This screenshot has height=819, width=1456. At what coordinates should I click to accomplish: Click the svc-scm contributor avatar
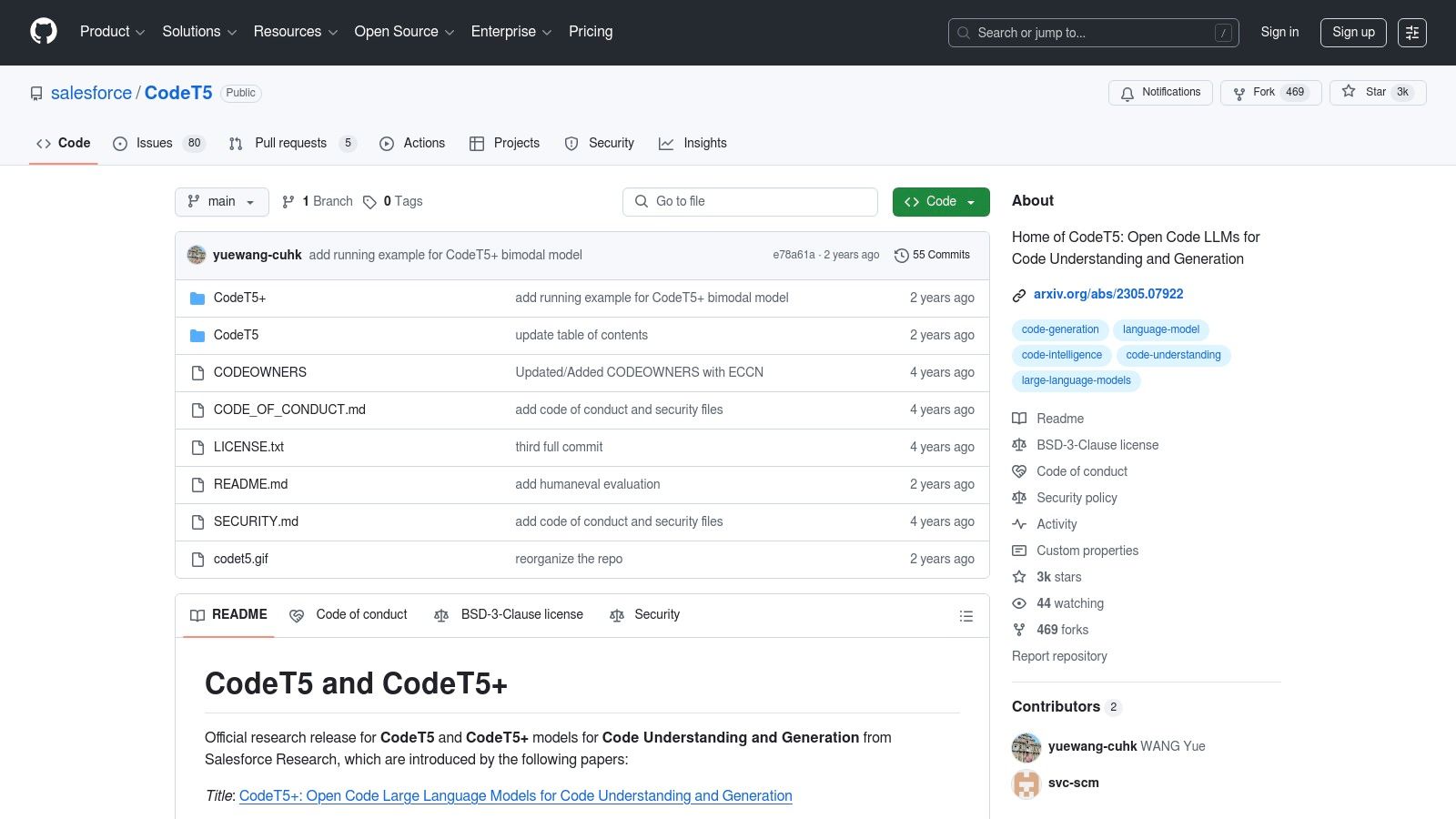(1026, 784)
